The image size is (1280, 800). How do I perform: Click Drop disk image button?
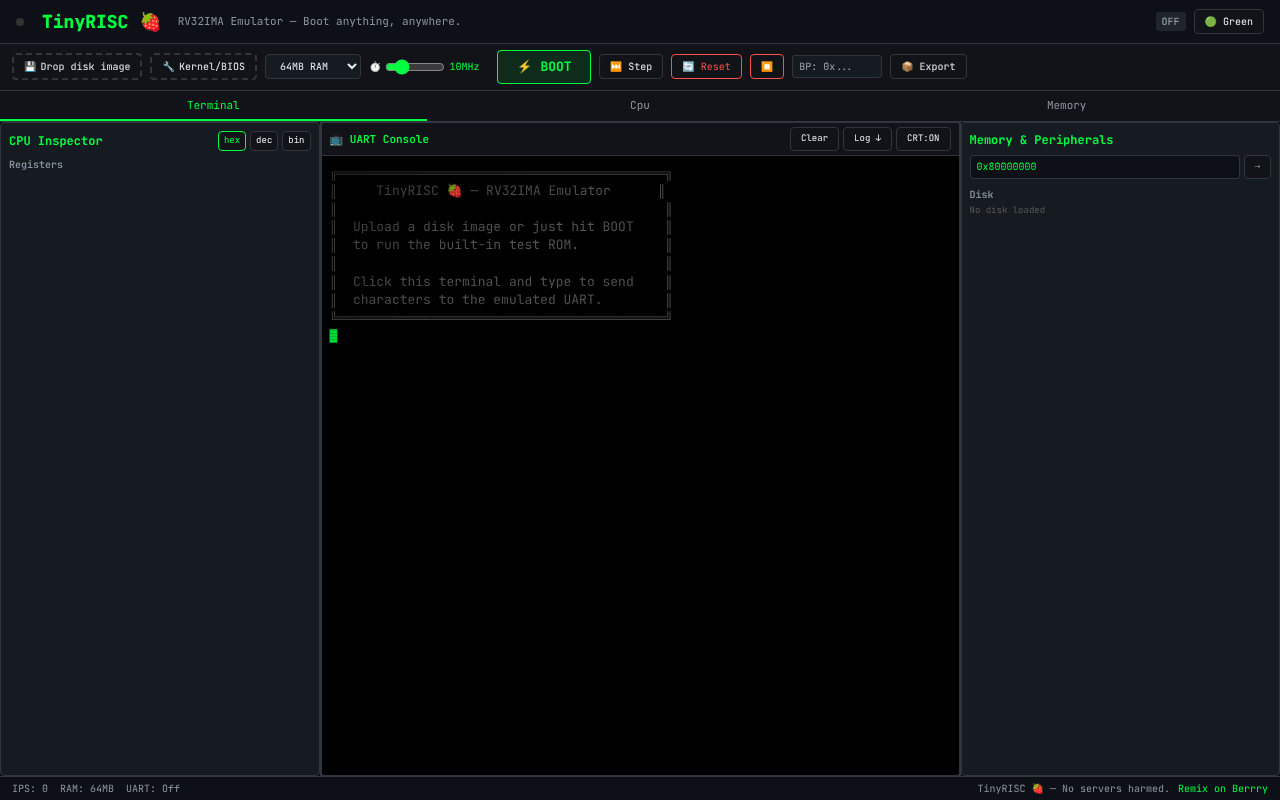pyautogui.click(x=77, y=67)
